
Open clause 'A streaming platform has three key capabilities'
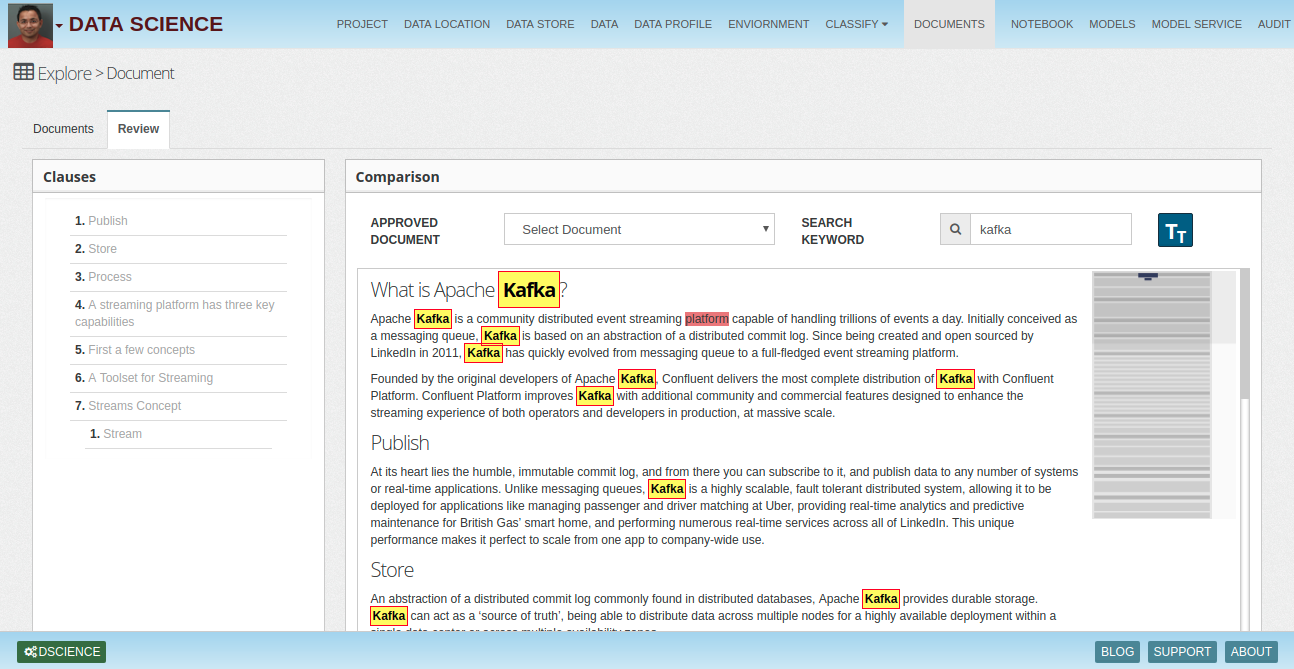[x=175, y=313]
